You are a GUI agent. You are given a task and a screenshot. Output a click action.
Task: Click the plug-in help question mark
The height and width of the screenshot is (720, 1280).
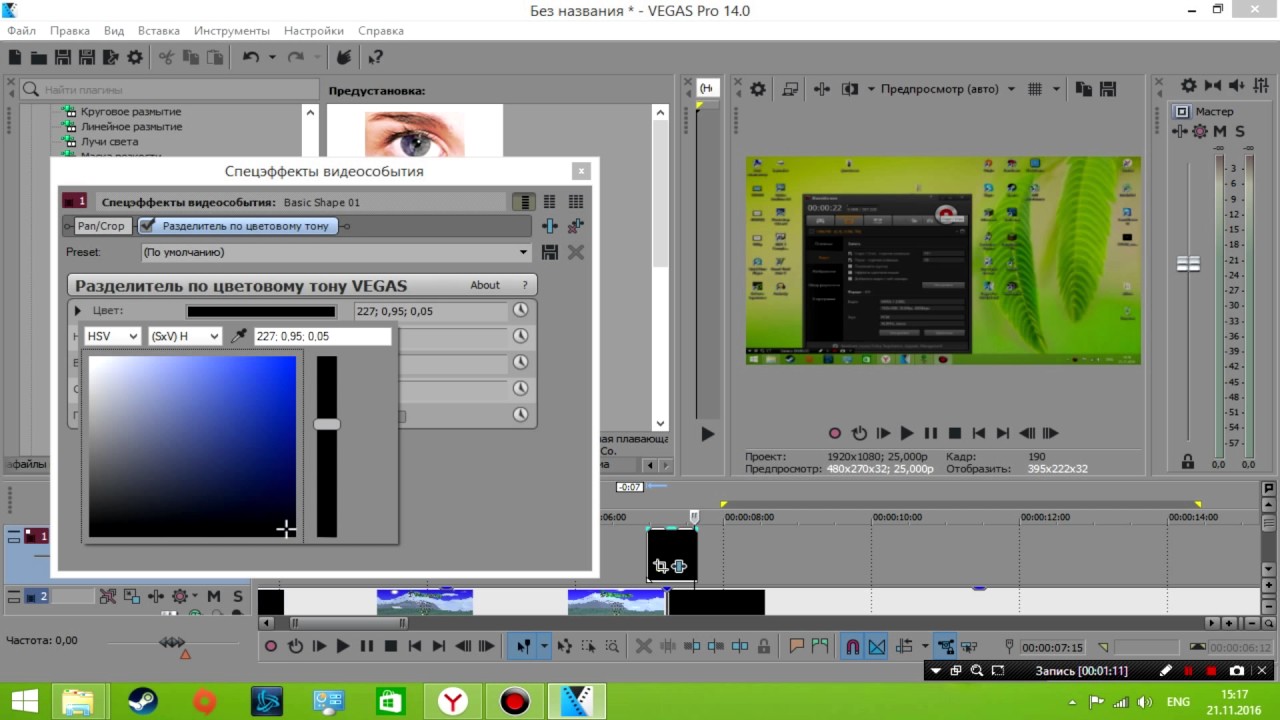(x=524, y=285)
